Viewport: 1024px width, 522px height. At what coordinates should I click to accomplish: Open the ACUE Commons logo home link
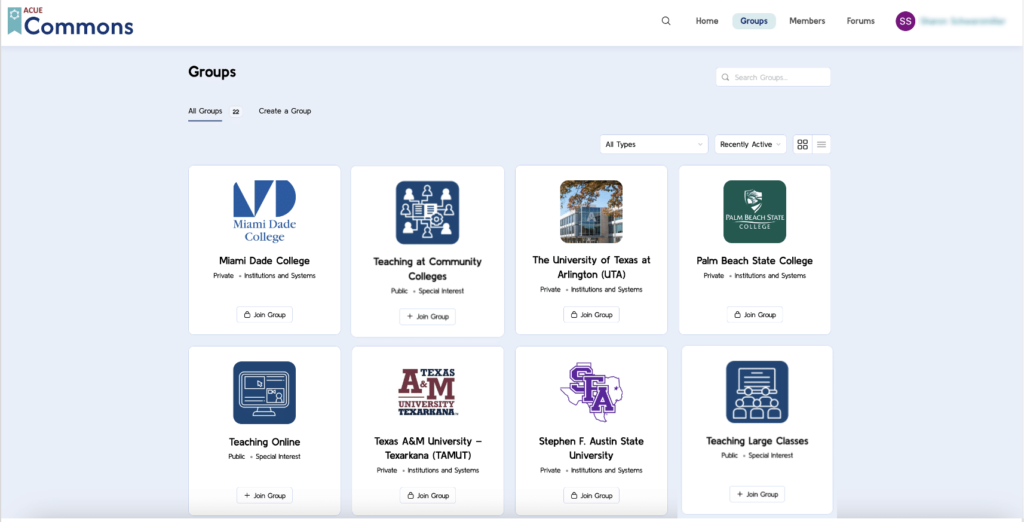(70, 22)
